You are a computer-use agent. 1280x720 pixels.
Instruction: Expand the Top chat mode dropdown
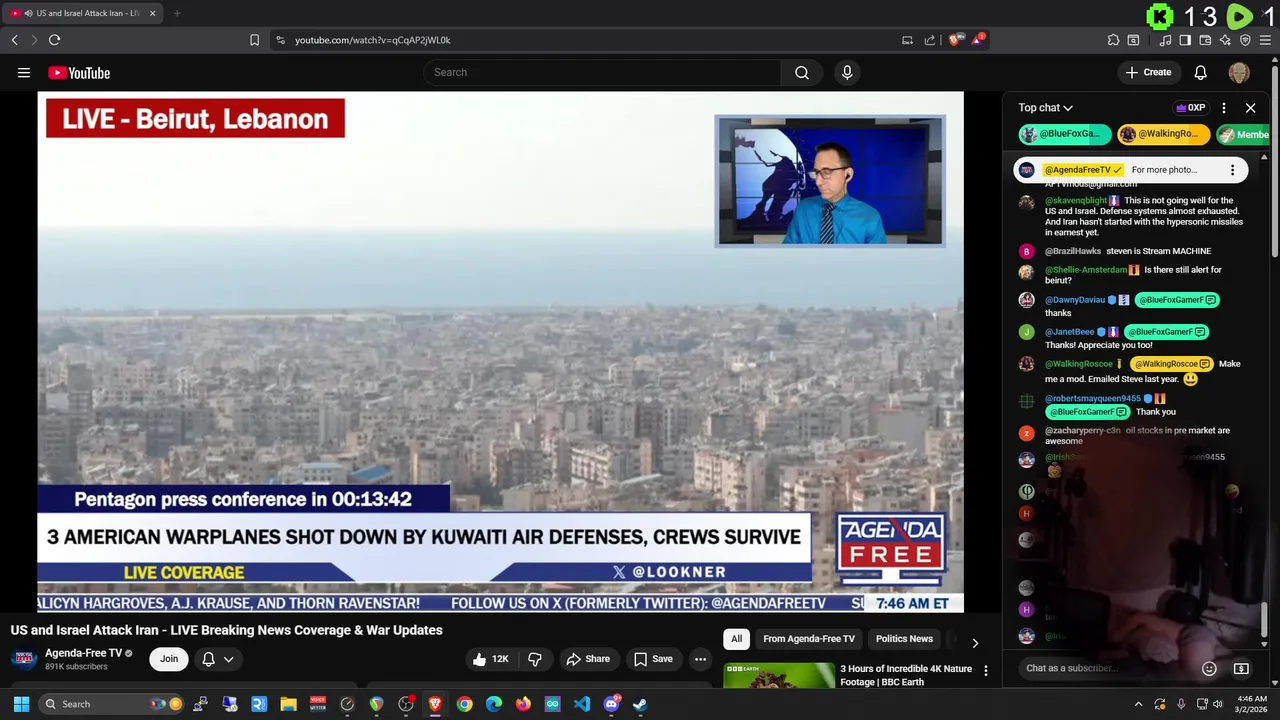[x=1045, y=108]
